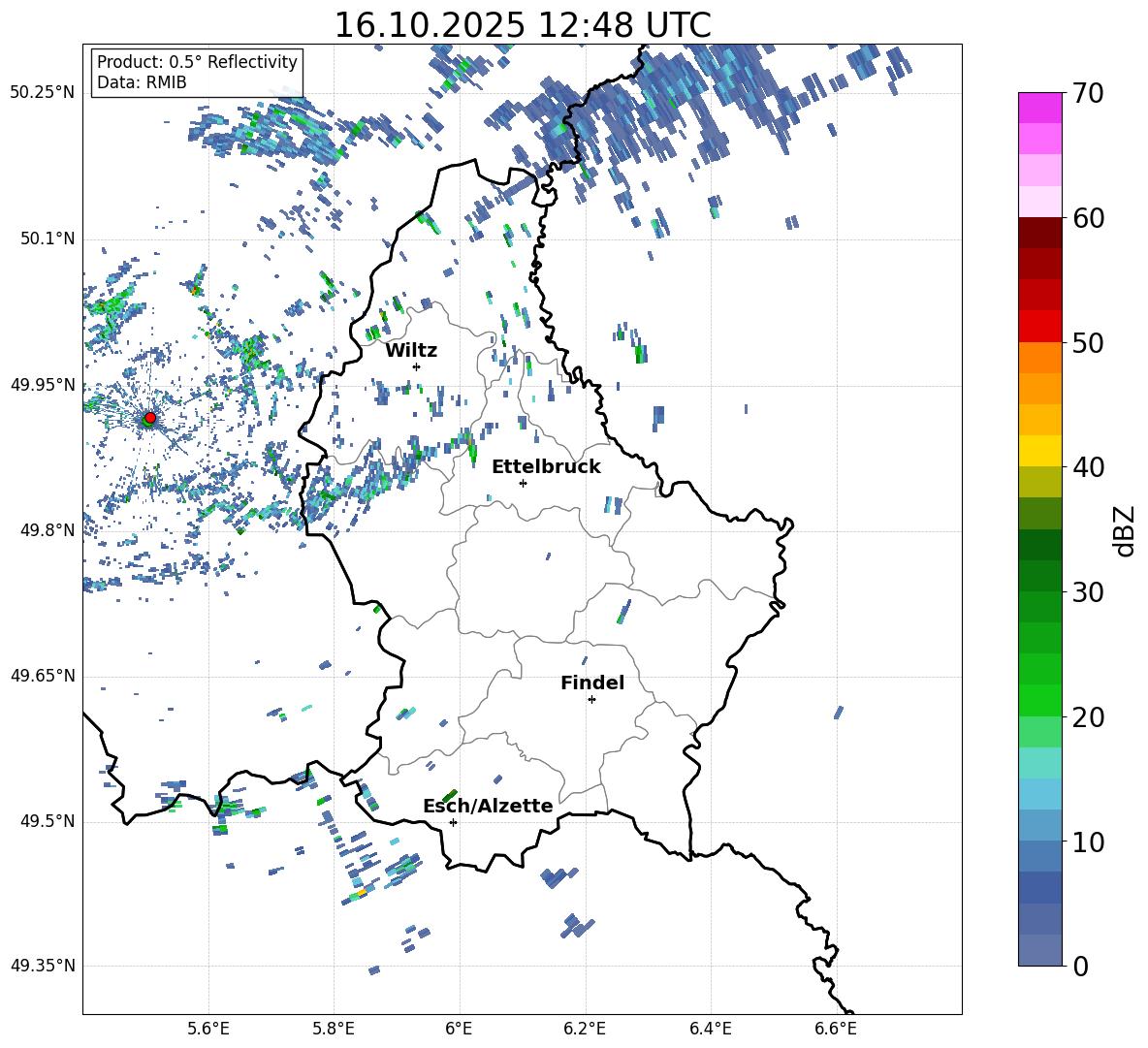
Task: Click the 70 tick label on colorbar
Action: click(1088, 94)
